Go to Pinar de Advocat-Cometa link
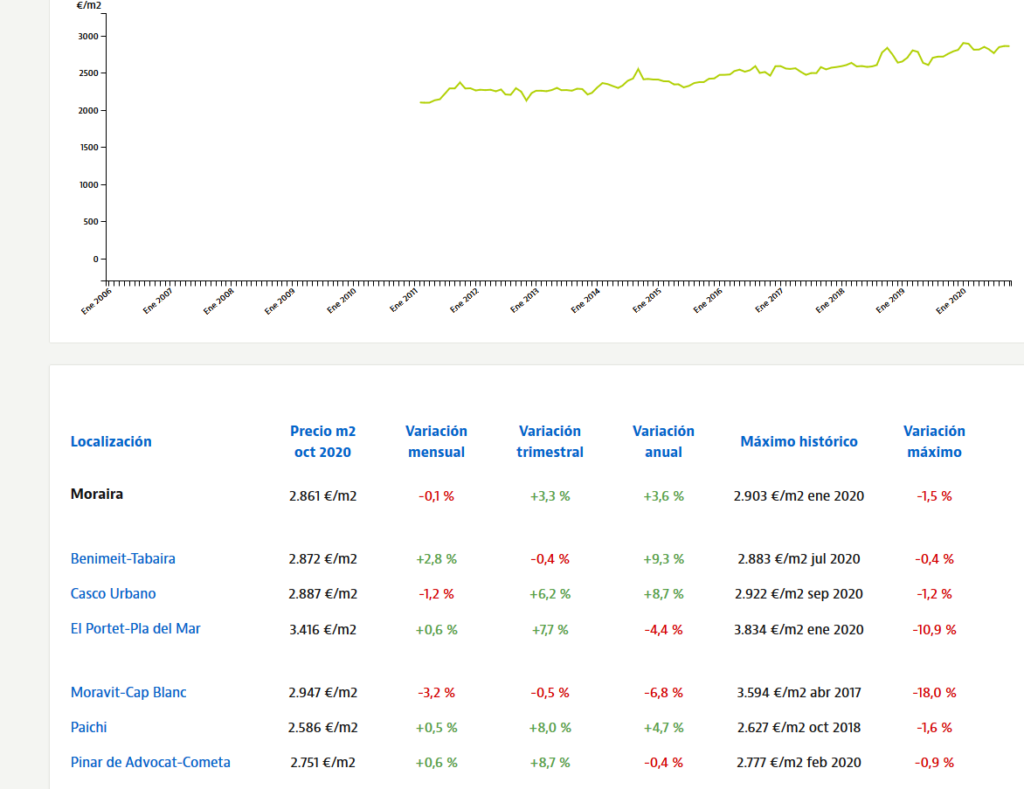 (x=150, y=762)
